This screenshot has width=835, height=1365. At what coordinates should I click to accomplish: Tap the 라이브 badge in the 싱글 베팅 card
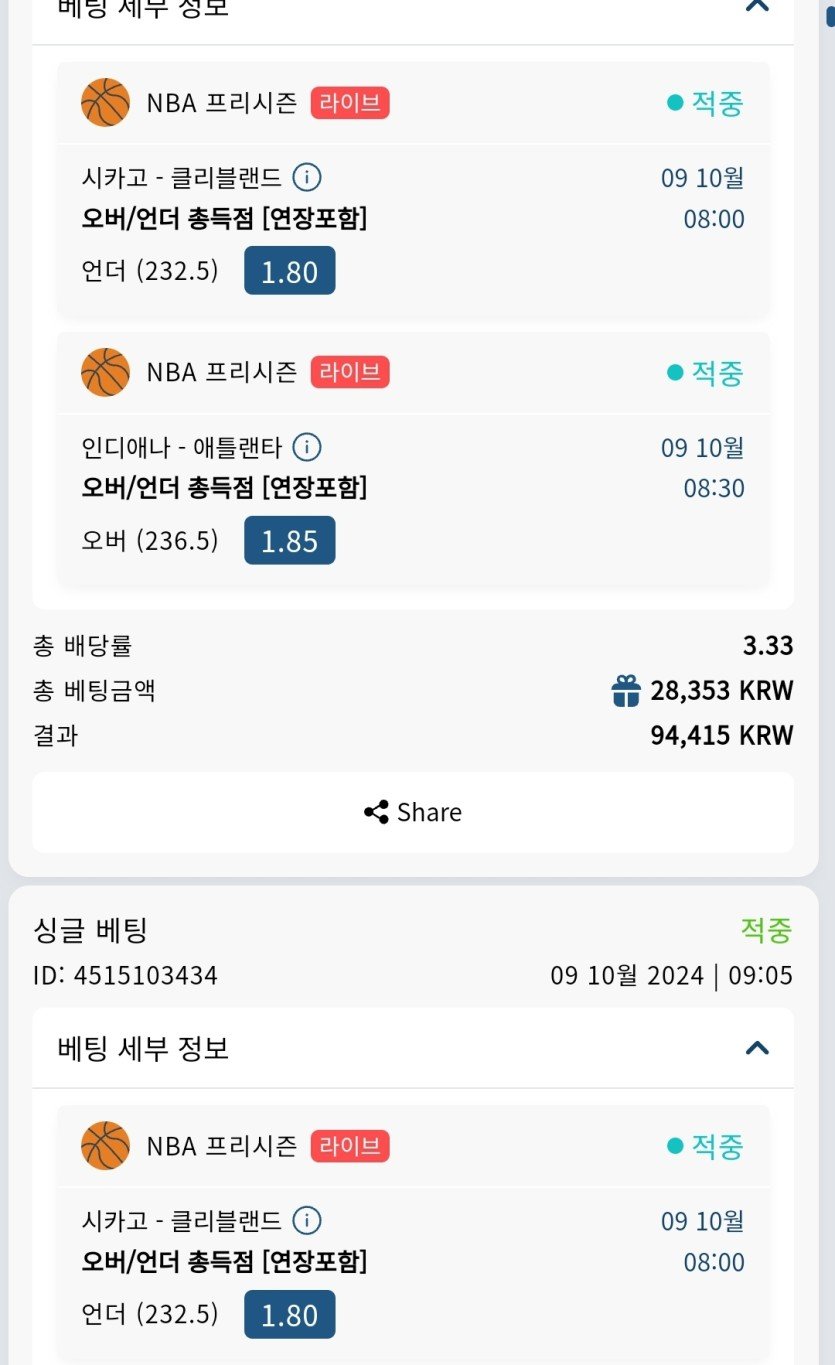click(x=349, y=1146)
